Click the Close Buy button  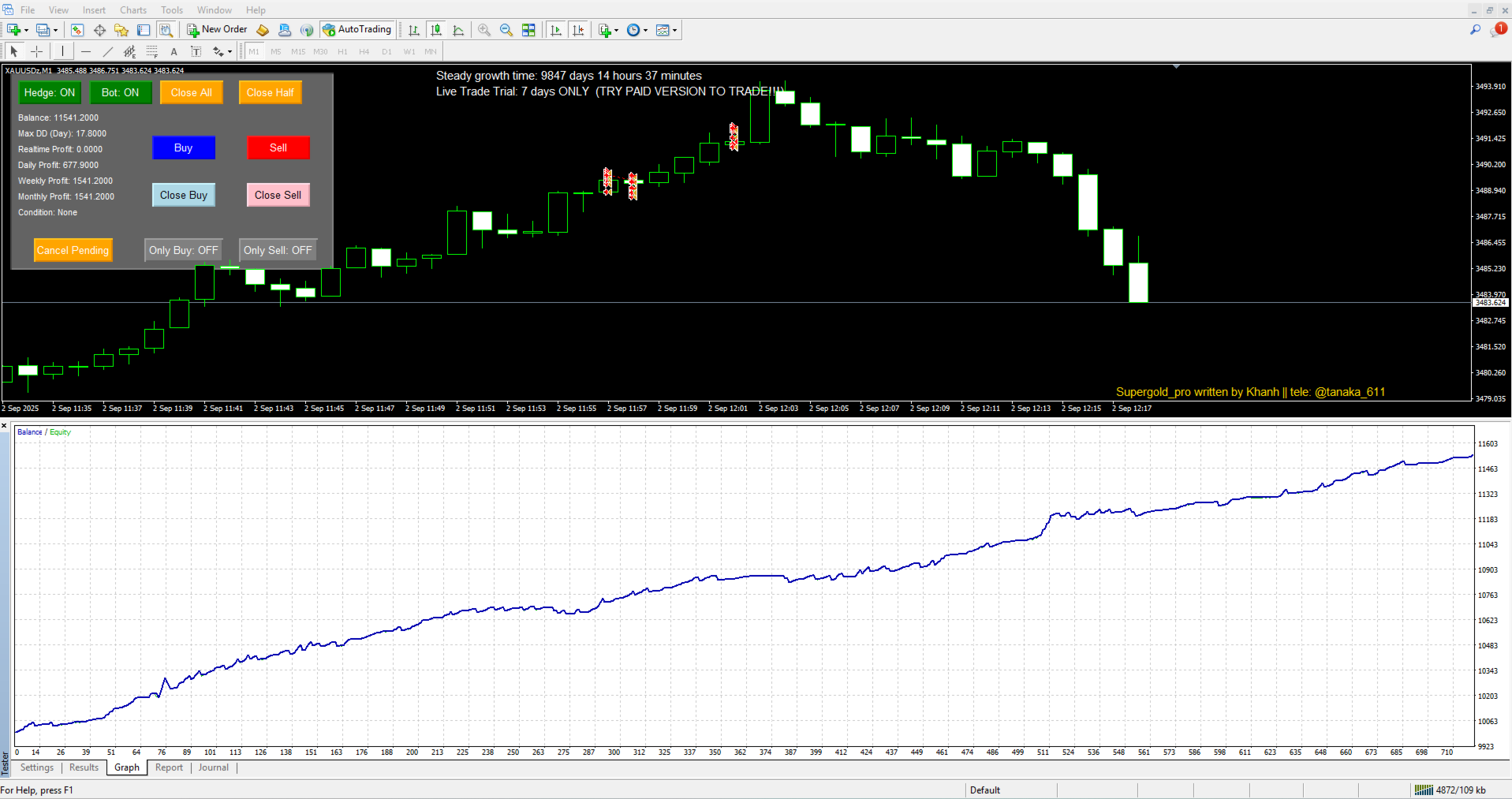click(183, 195)
